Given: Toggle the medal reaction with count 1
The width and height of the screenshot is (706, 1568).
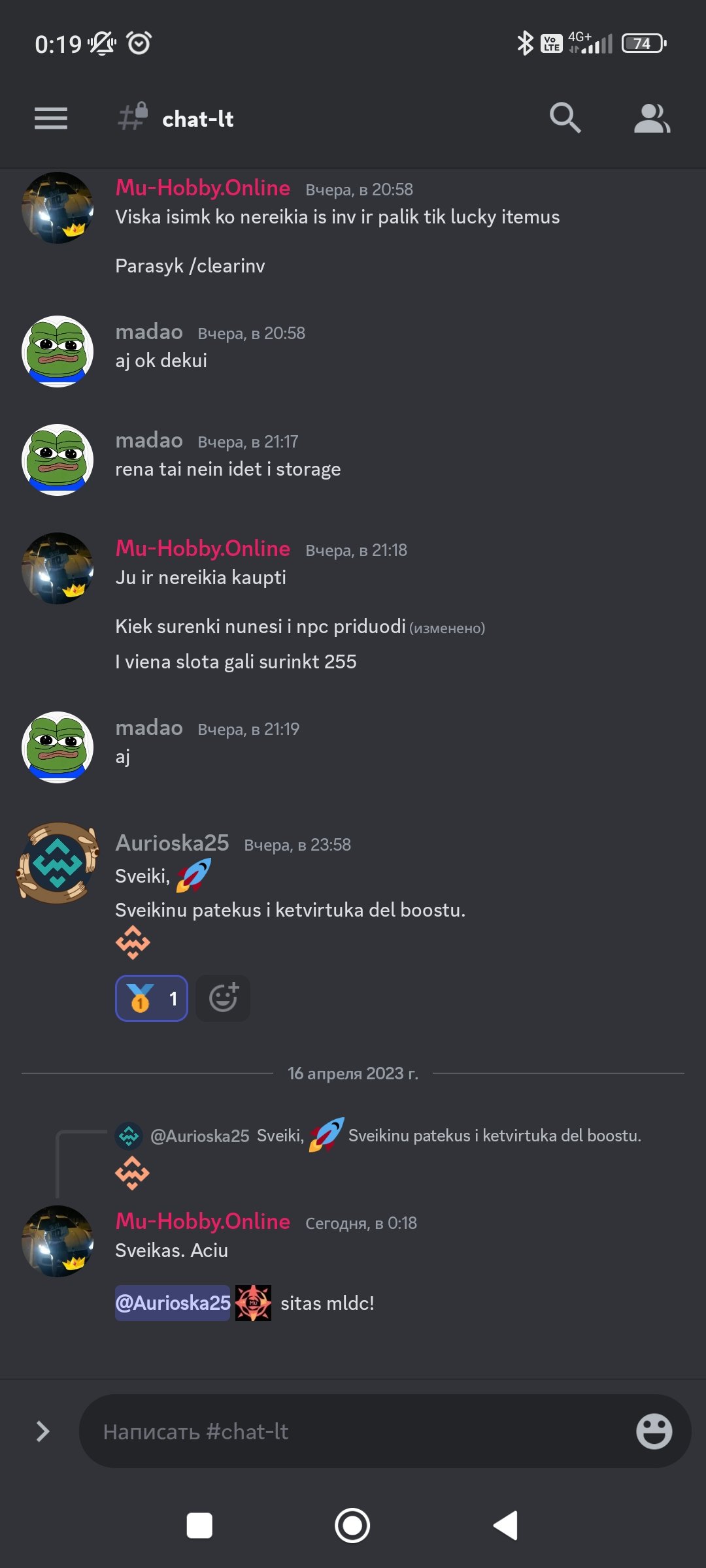Looking at the screenshot, I should (x=152, y=998).
